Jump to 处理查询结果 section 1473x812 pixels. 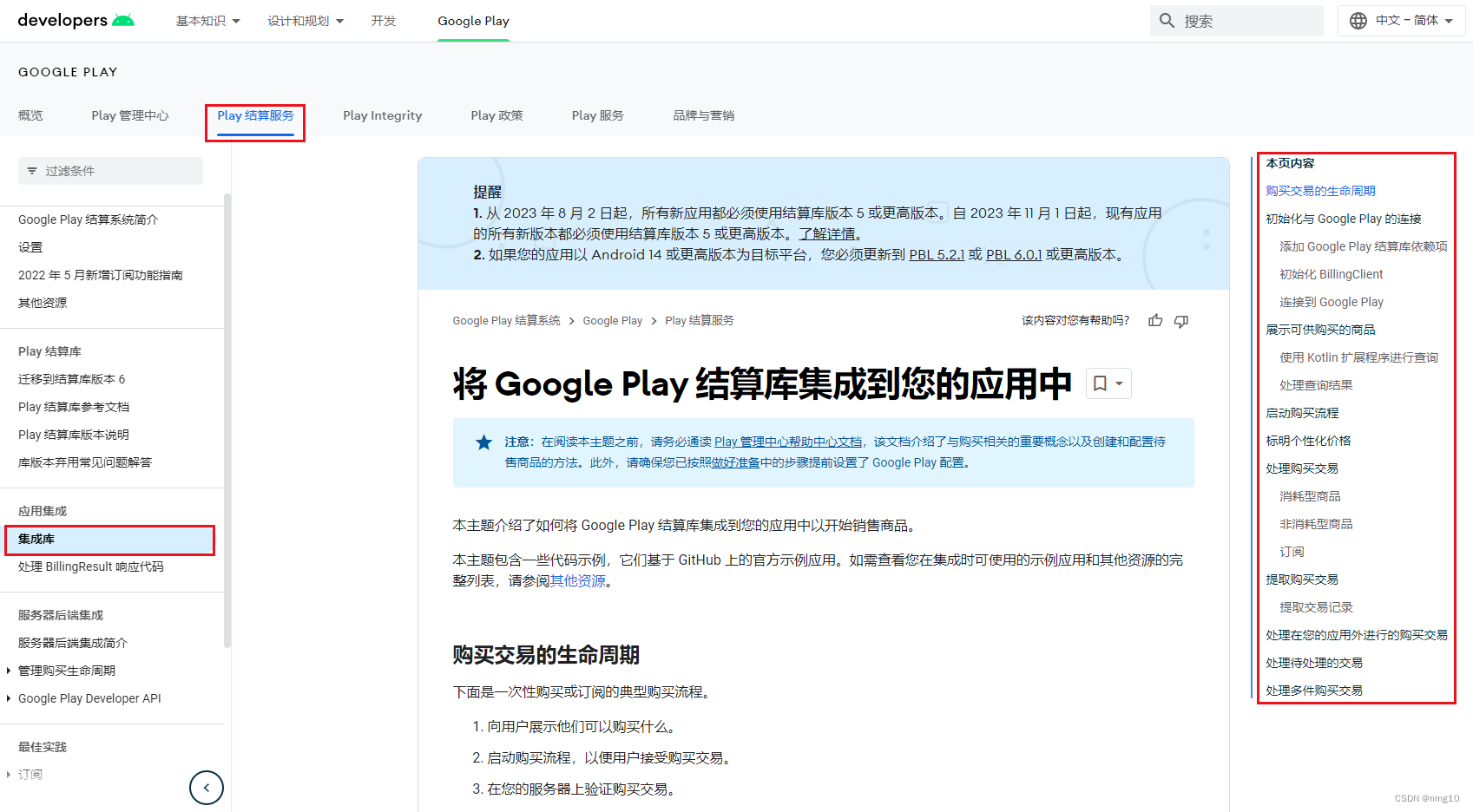[x=1316, y=385]
